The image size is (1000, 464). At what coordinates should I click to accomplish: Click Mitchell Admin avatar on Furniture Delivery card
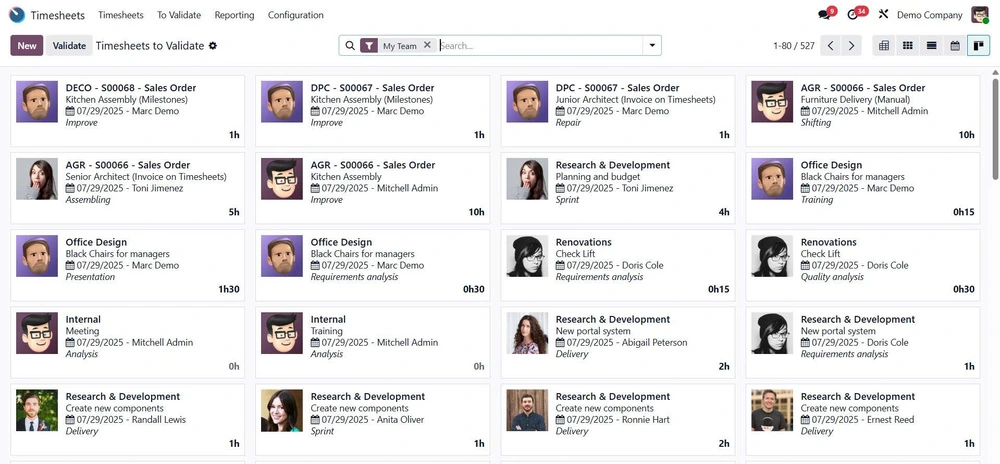pos(772,101)
